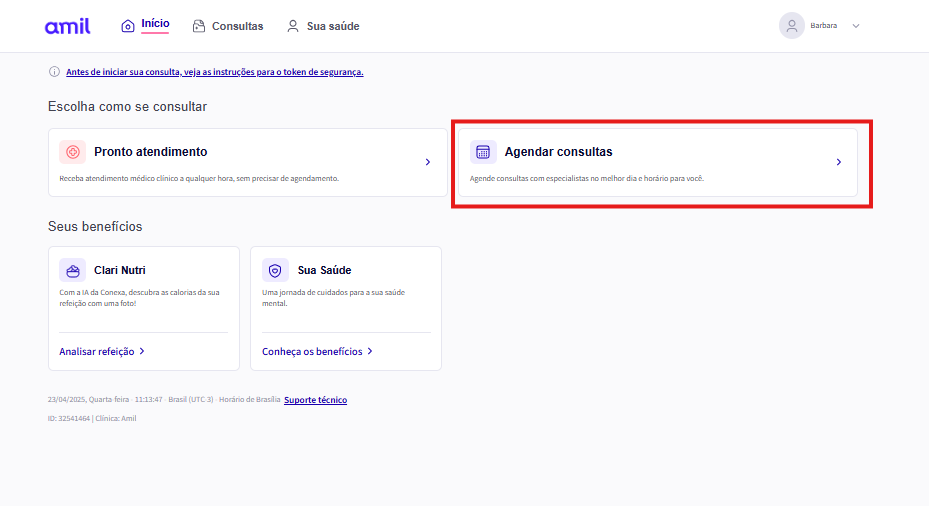Click the Agendar consultas description text

587,178
